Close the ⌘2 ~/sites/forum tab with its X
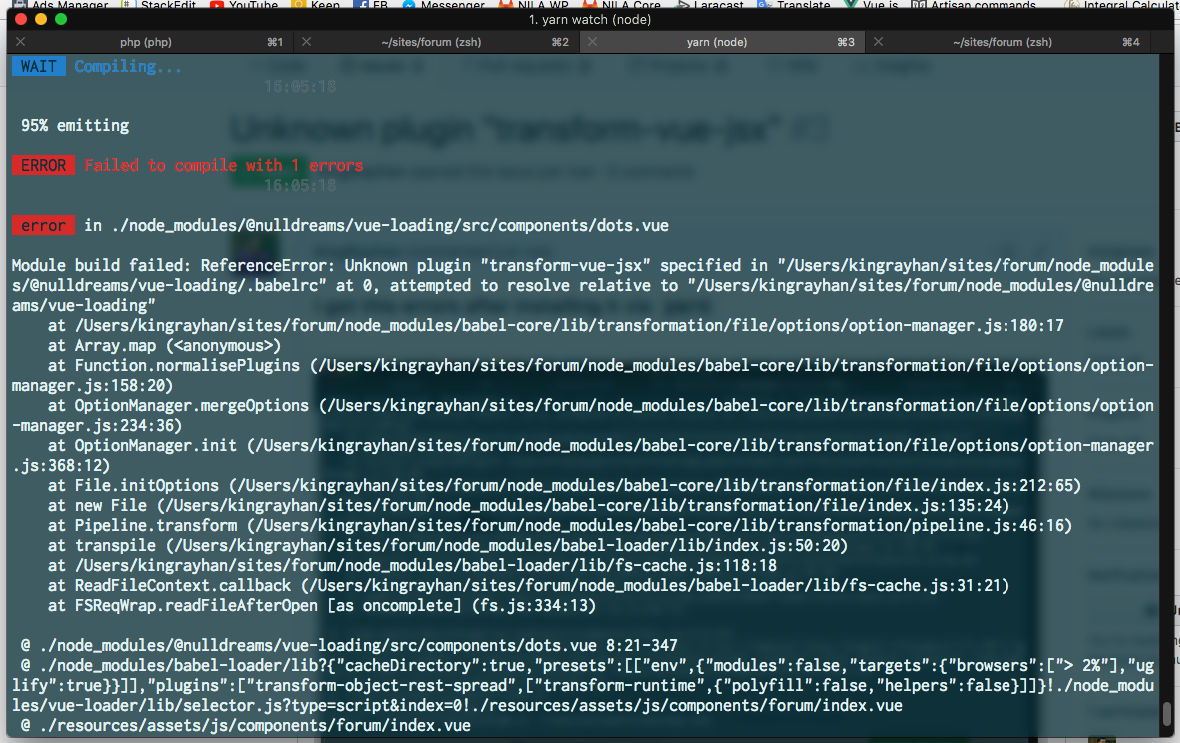The width and height of the screenshot is (1180, 743). (x=306, y=42)
